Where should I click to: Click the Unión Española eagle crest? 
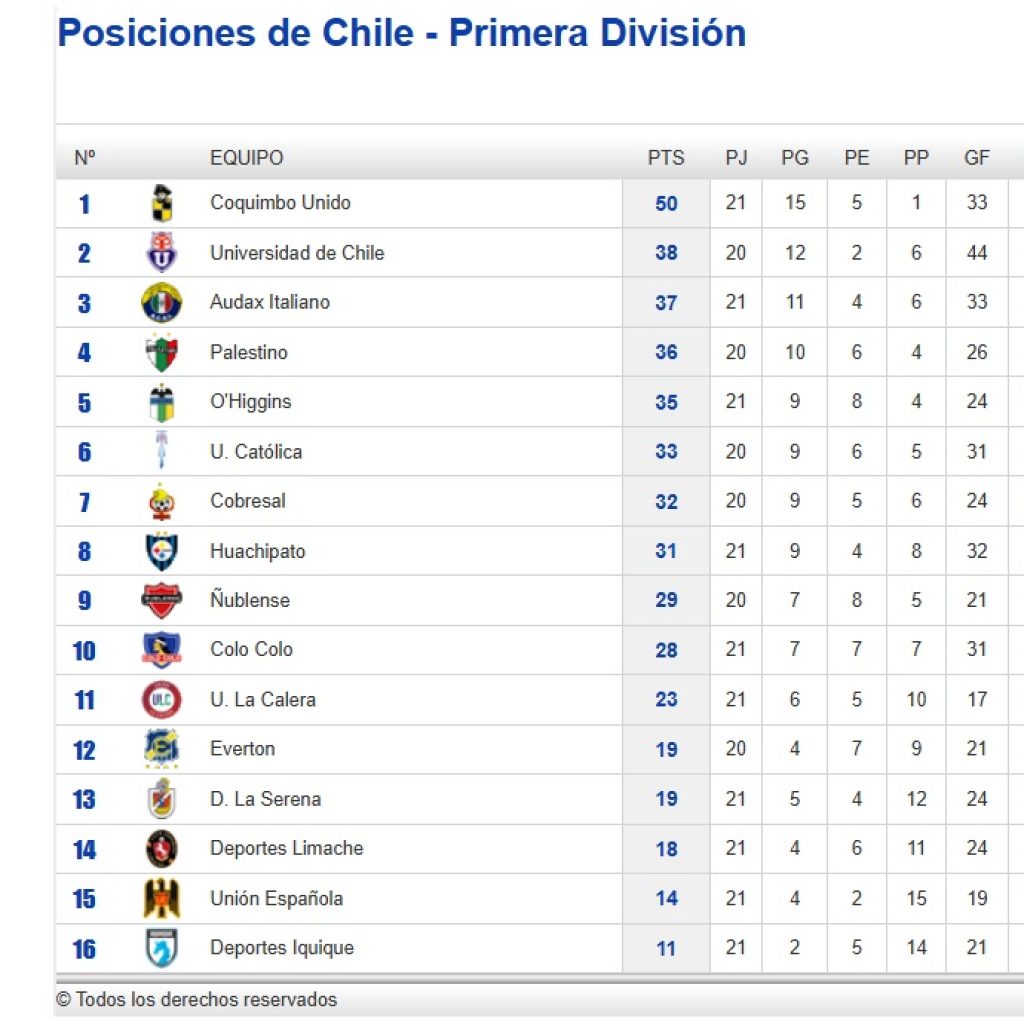[162, 899]
